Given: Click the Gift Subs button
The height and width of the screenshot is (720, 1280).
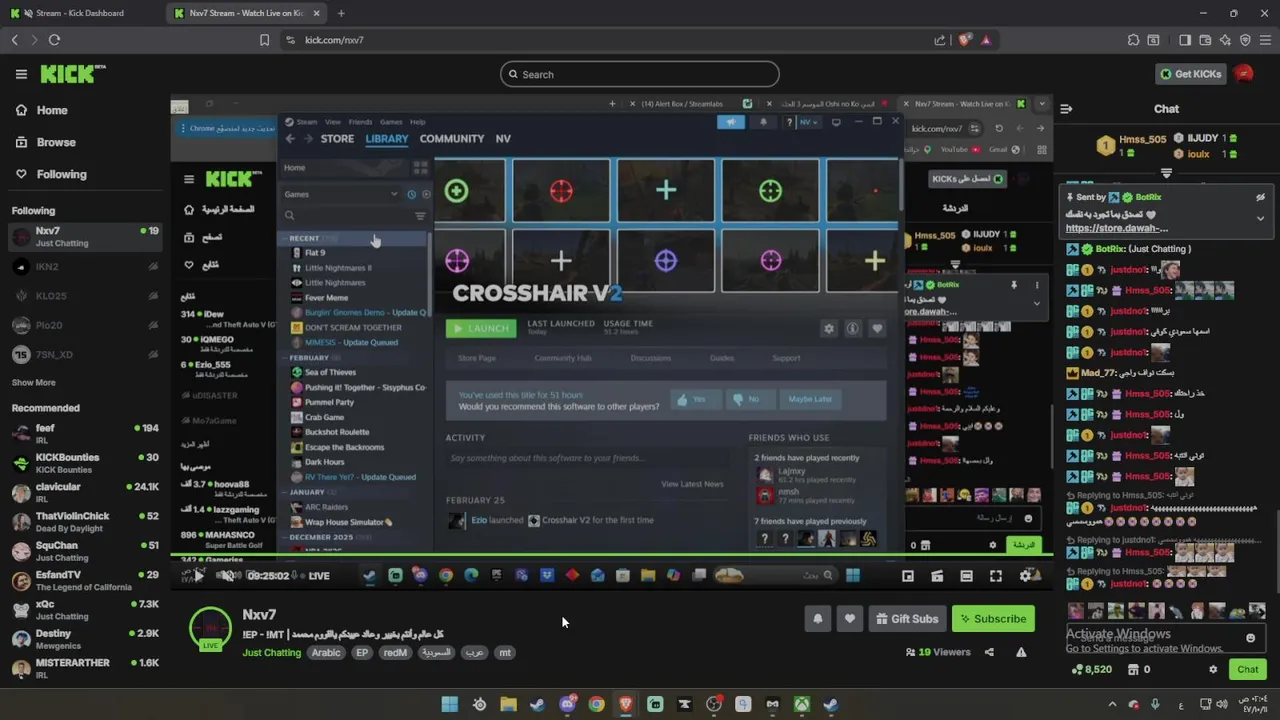Looking at the screenshot, I should point(908,619).
